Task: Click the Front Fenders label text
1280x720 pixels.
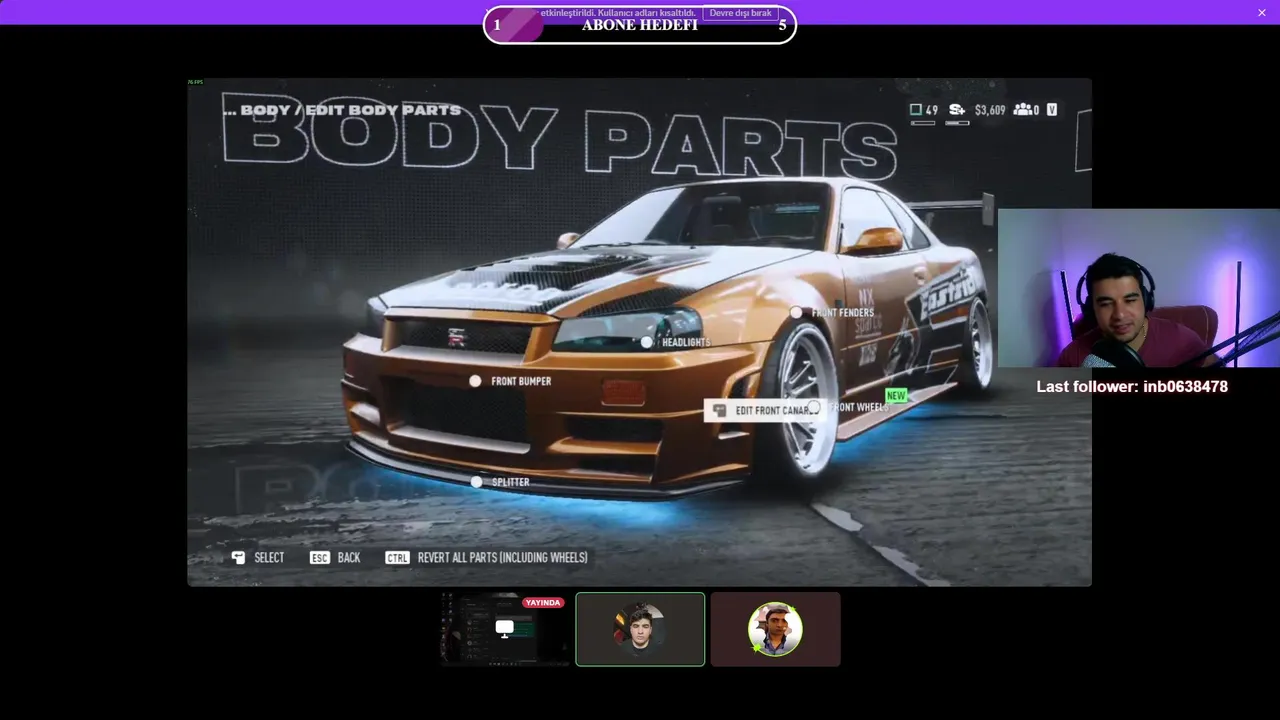Action: click(x=842, y=313)
